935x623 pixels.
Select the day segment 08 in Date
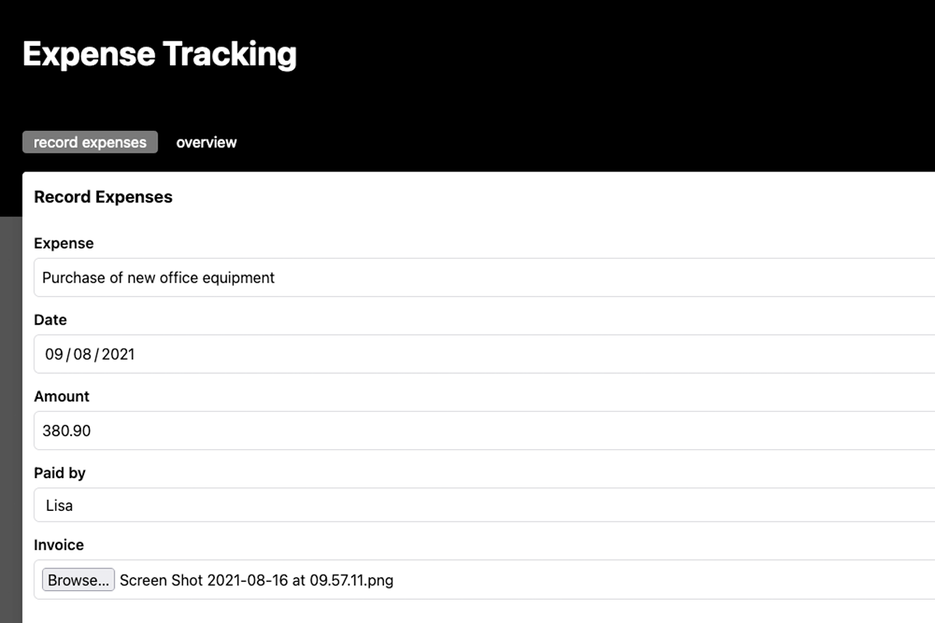[x=78, y=354]
